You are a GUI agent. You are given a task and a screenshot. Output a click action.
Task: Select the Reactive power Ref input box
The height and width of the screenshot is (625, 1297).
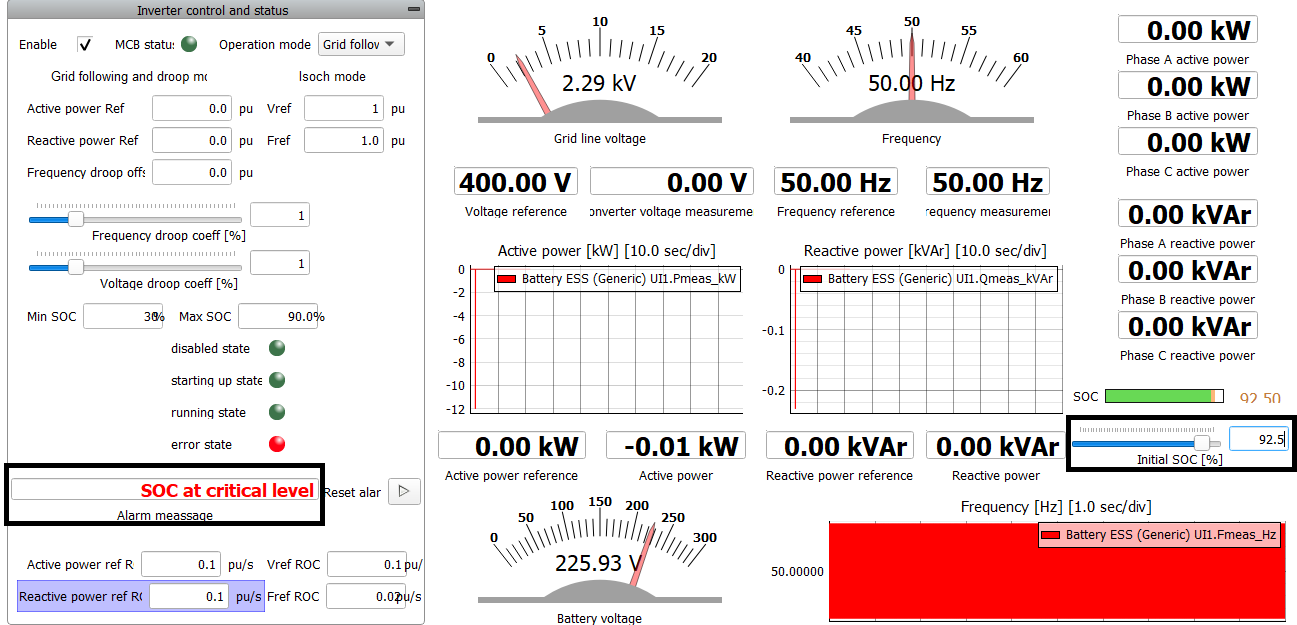192,141
